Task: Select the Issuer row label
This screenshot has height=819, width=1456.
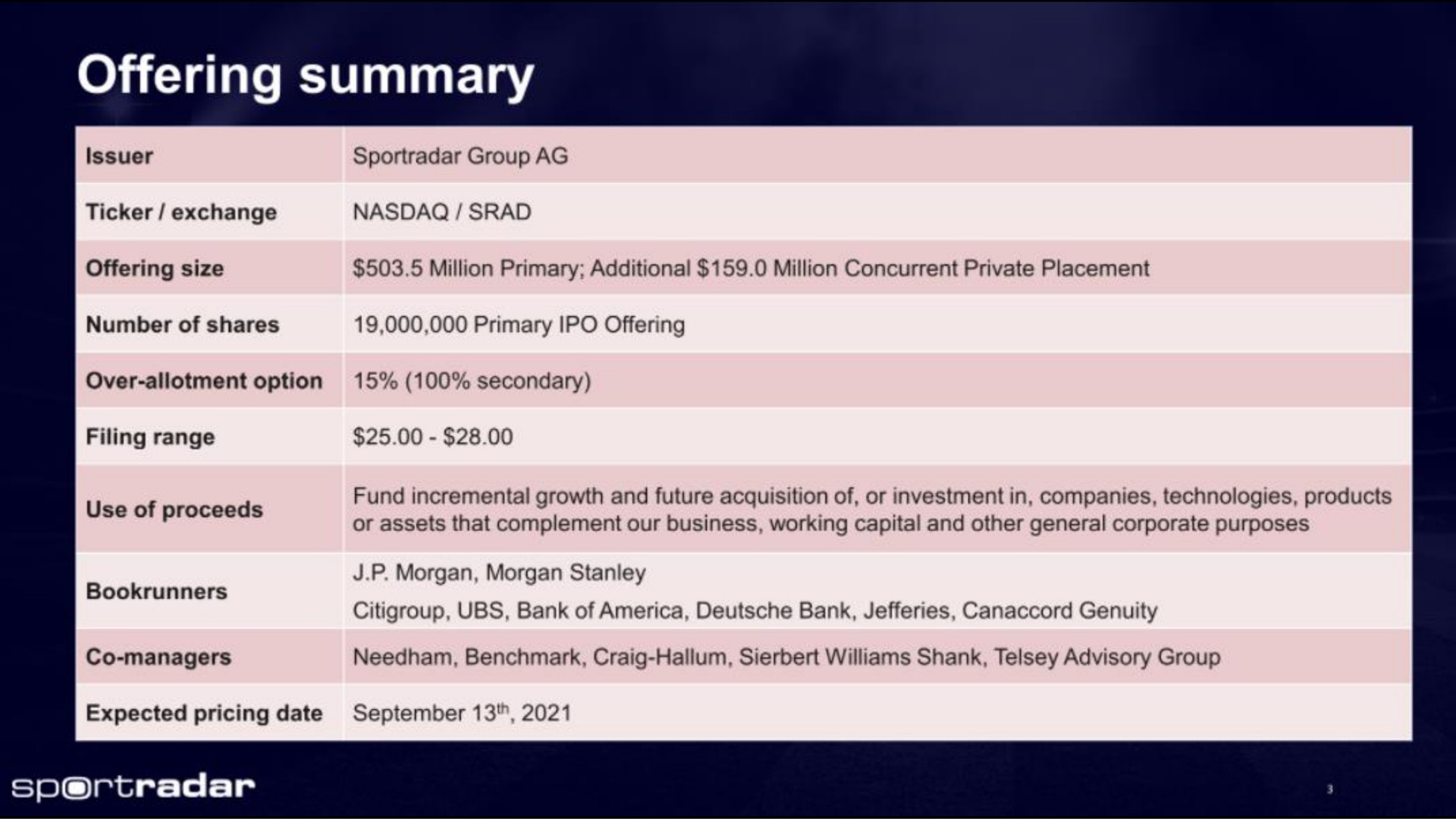Action: point(119,156)
